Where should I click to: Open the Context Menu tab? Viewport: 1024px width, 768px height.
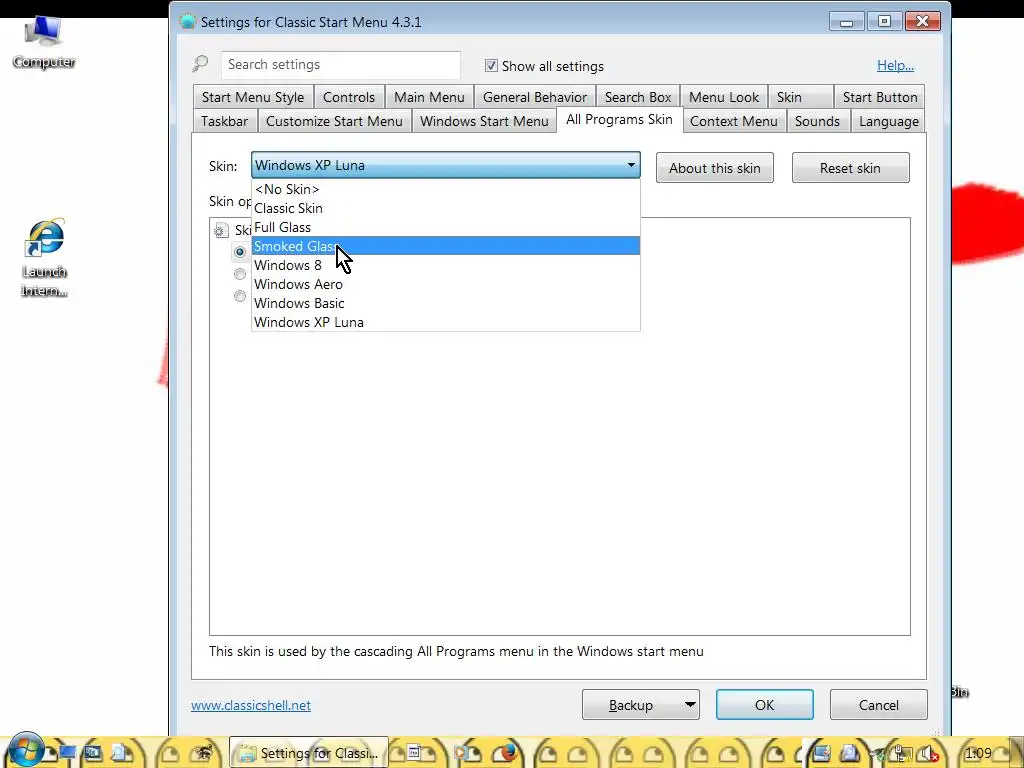[x=733, y=121]
